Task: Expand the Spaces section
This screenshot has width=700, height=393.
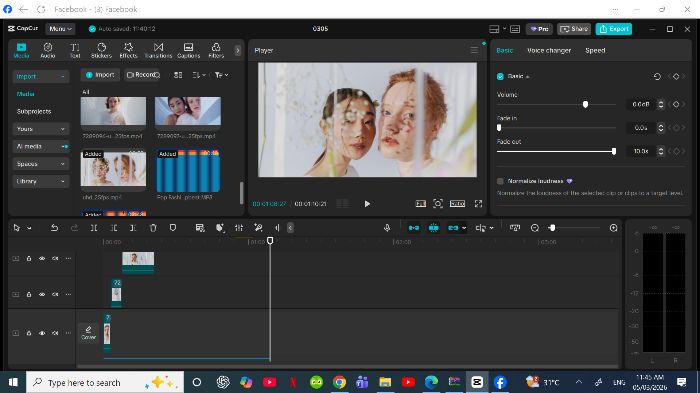Action: coord(41,164)
